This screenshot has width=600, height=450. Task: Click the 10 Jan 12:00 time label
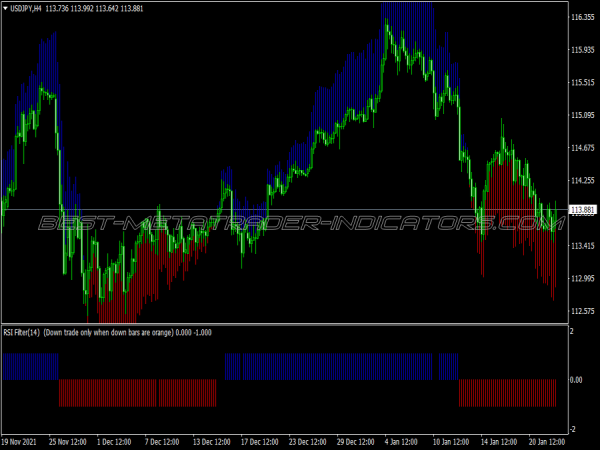(451, 442)
